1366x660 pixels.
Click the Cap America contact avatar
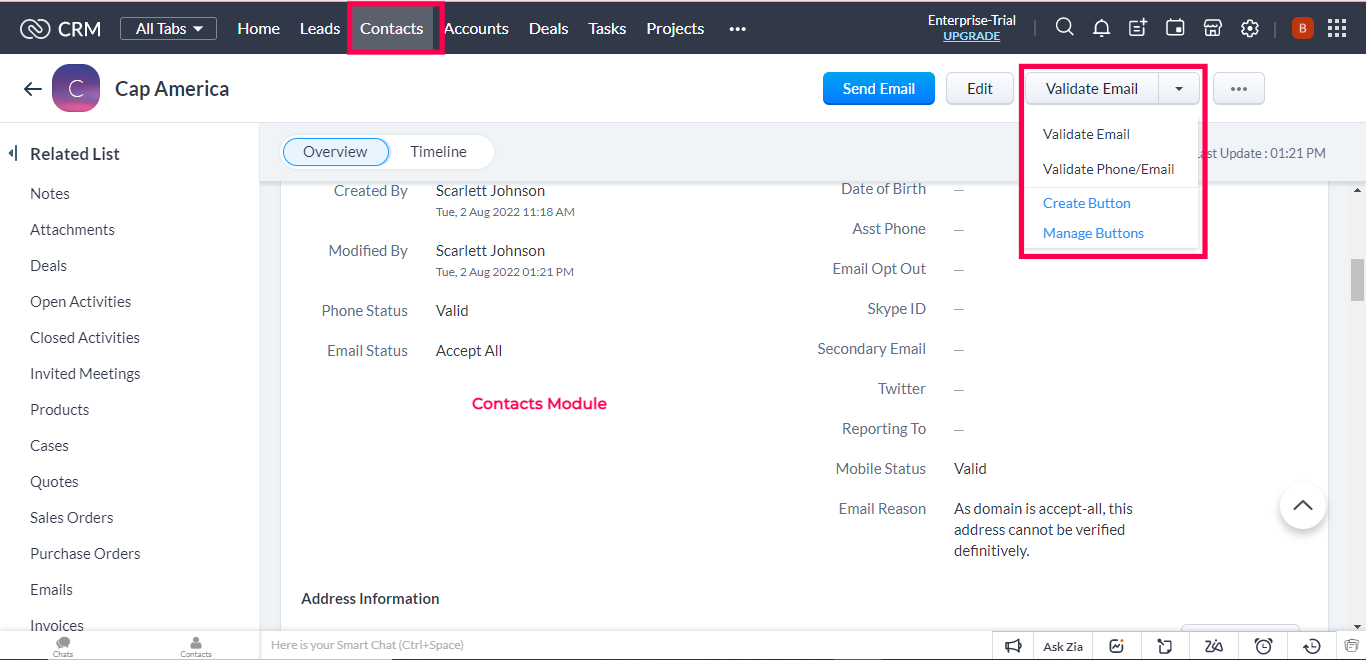coord(76,88)
